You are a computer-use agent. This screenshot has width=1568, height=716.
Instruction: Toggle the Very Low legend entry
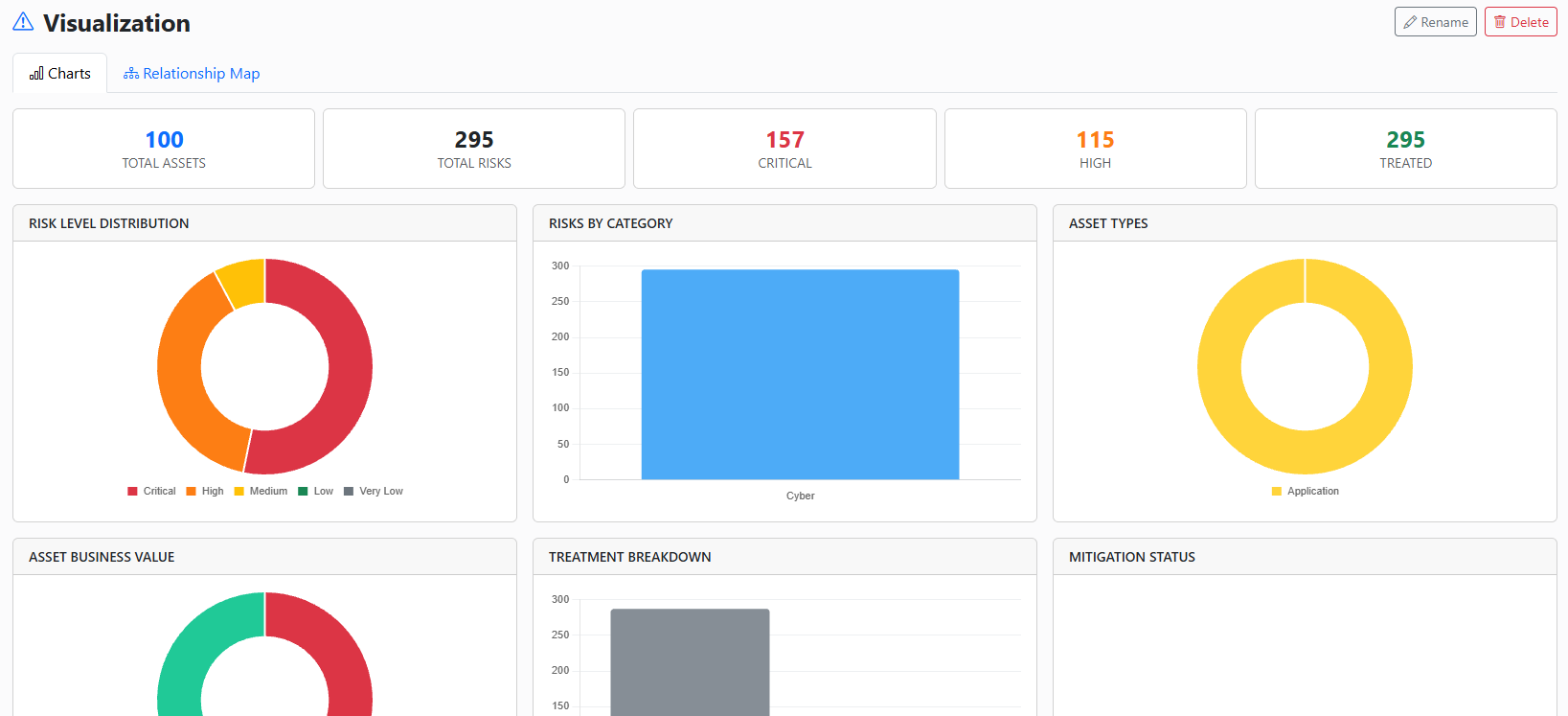[374, 491]
